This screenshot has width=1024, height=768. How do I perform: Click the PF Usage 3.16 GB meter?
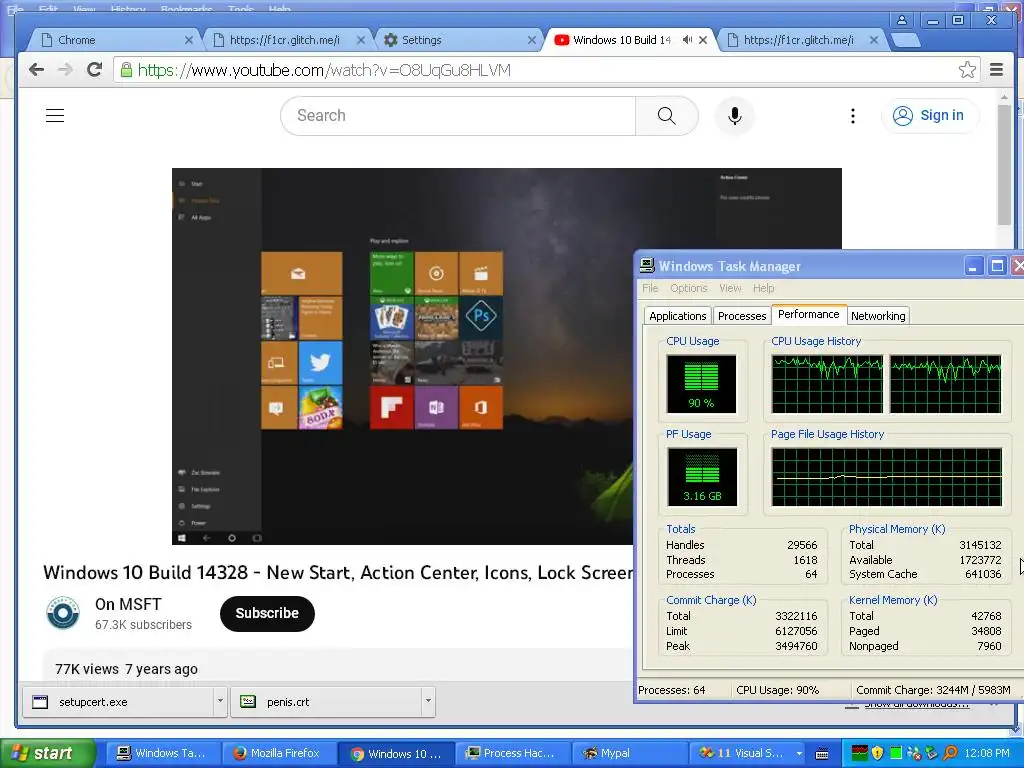702,477
